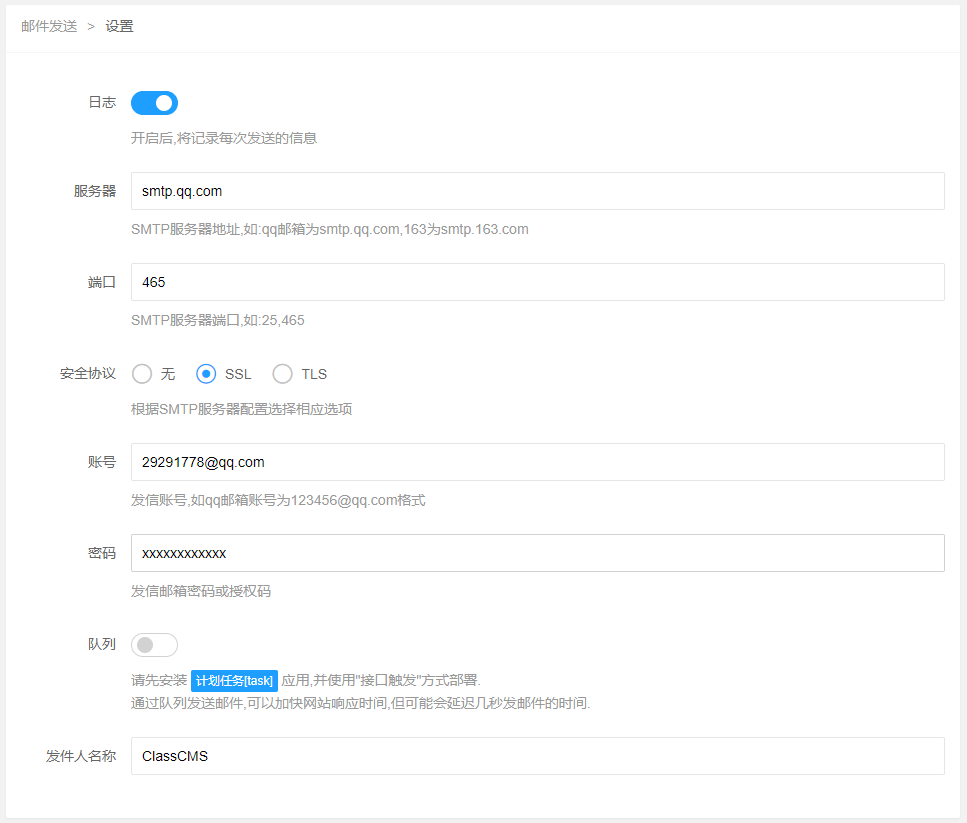Screen dimensions: 967x823
Task: Click the hint text 开启后,将记录每次发送的信息
Action: [224, 138]
